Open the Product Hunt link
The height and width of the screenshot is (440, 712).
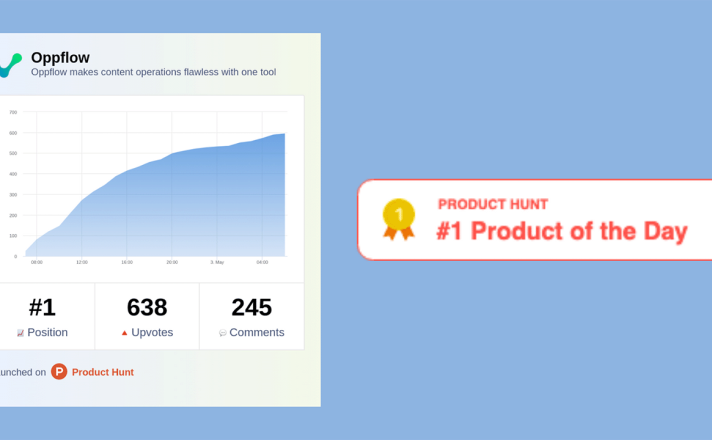[103, 372]
